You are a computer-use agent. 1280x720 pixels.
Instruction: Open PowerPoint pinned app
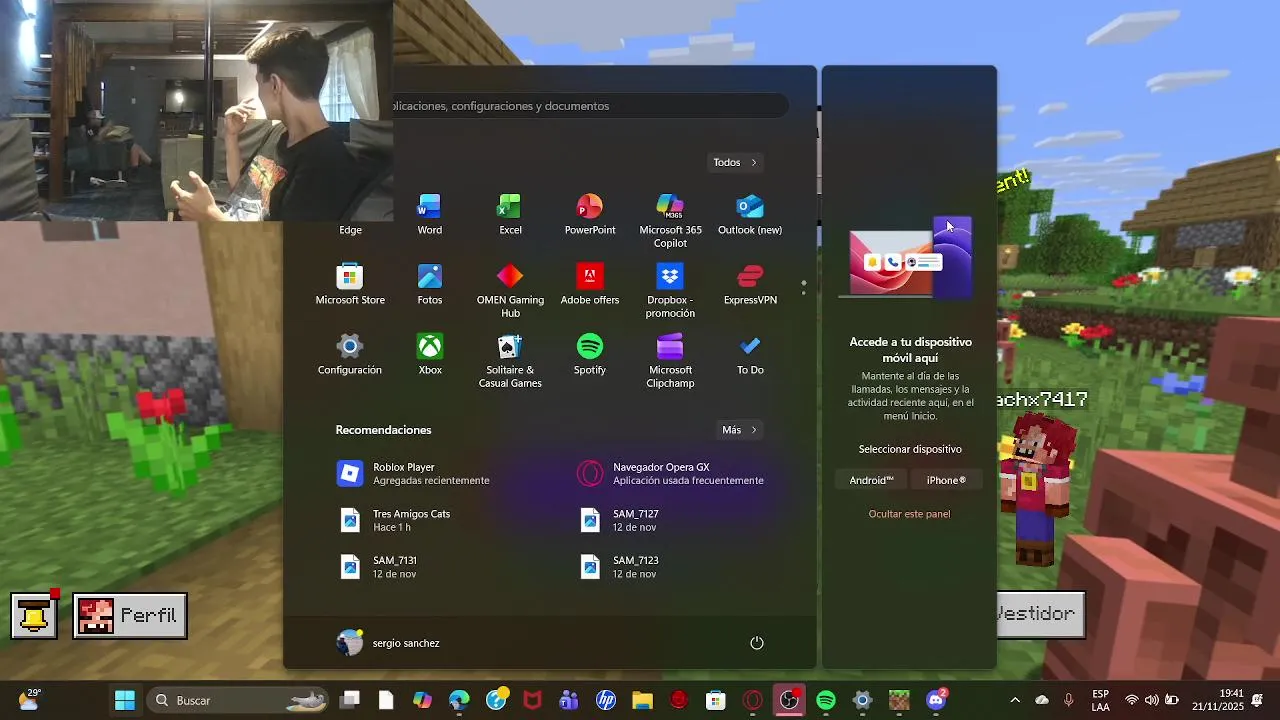(x=590, y=215)
